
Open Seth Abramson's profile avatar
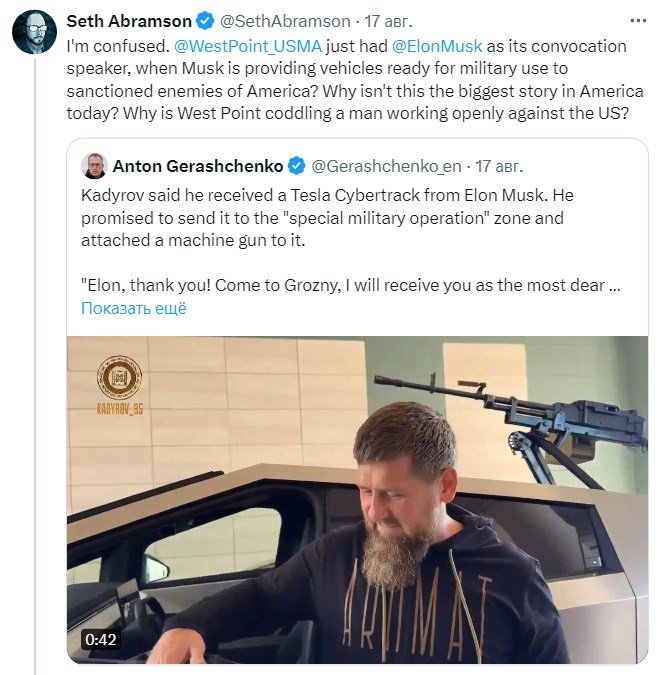[33, 33]
